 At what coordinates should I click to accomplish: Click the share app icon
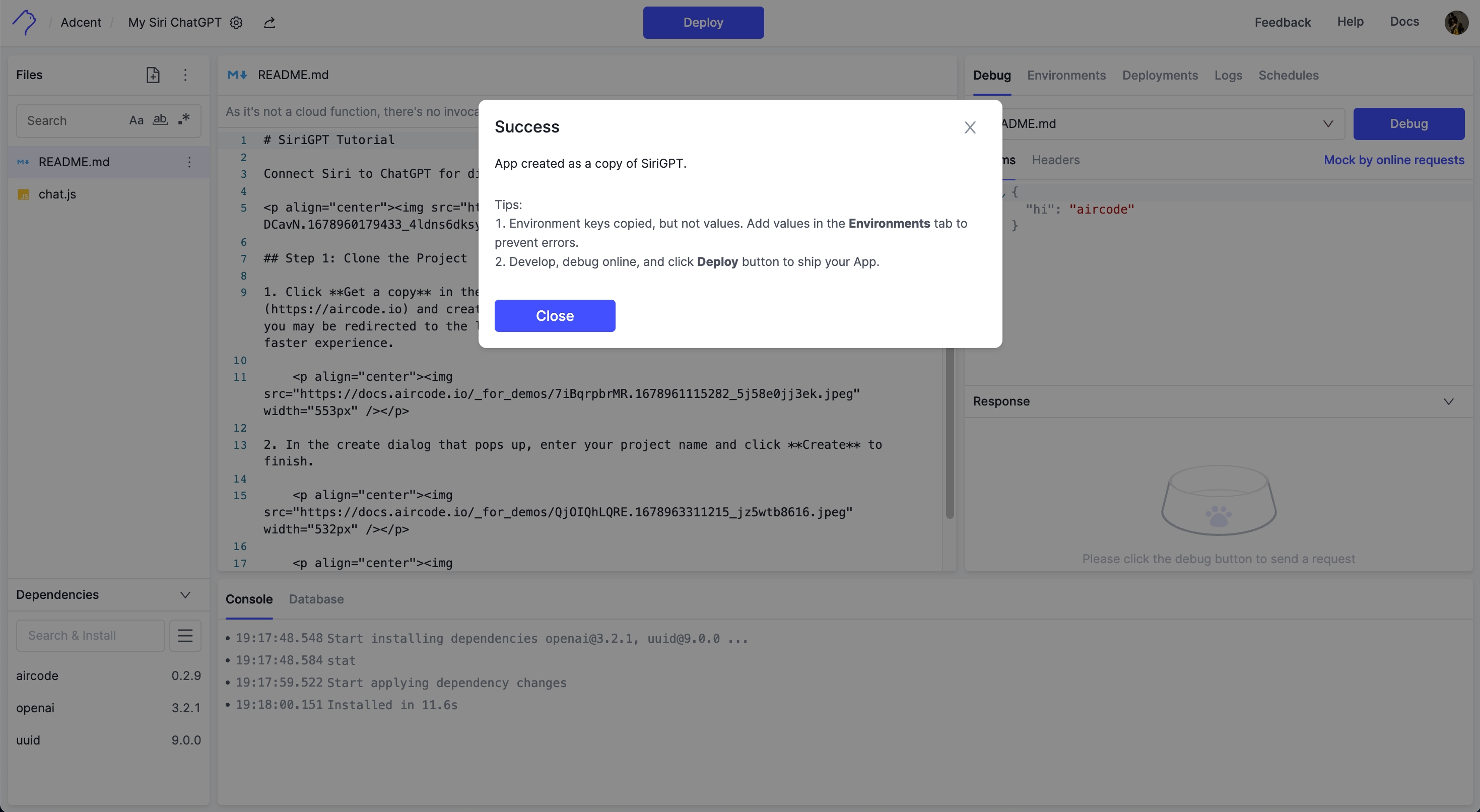pos(270,22)
